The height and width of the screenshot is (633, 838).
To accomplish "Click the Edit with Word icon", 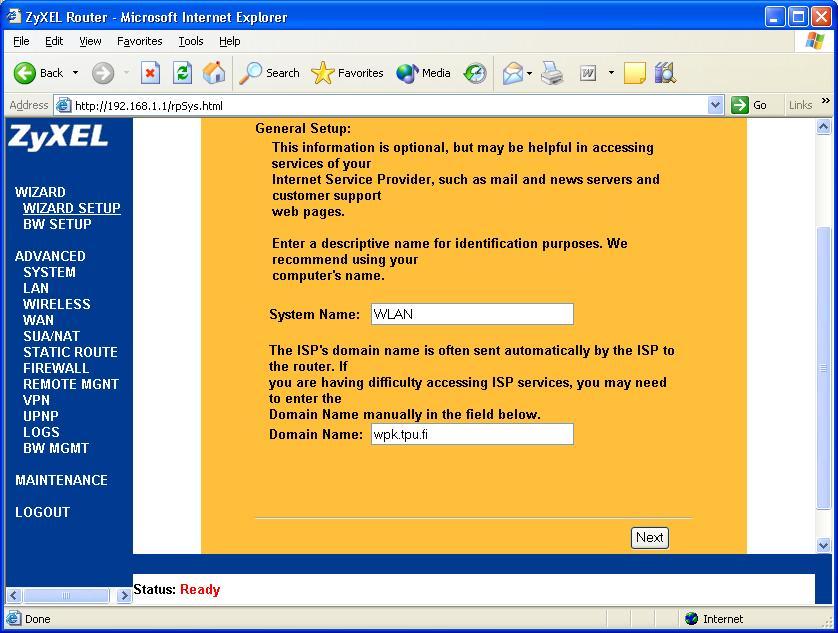I will tap(588, 73).
